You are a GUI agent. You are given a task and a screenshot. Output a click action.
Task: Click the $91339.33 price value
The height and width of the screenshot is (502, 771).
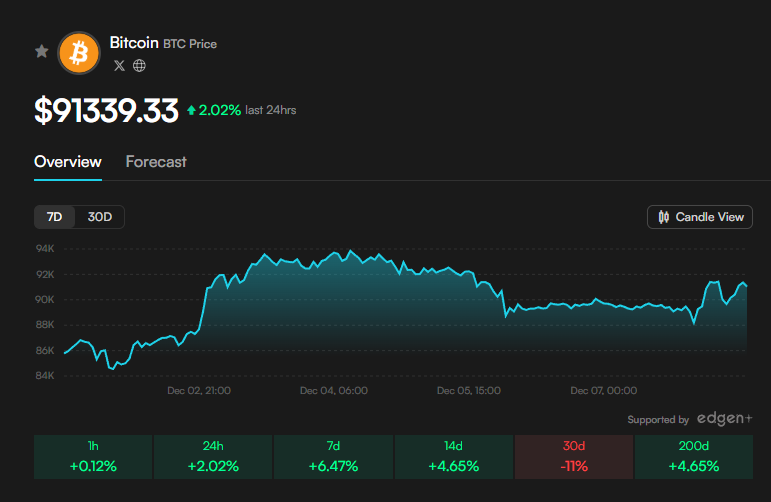[x=106, y=110]
